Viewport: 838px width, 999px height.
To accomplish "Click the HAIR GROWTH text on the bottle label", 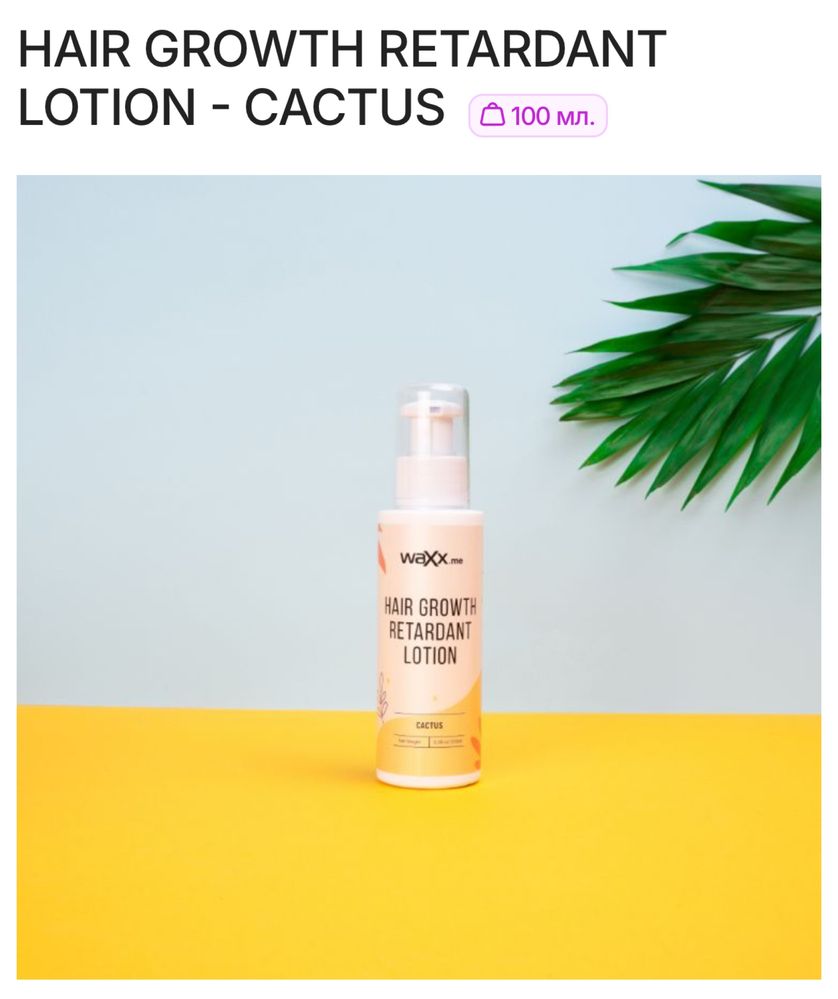I will coord(430,607).
